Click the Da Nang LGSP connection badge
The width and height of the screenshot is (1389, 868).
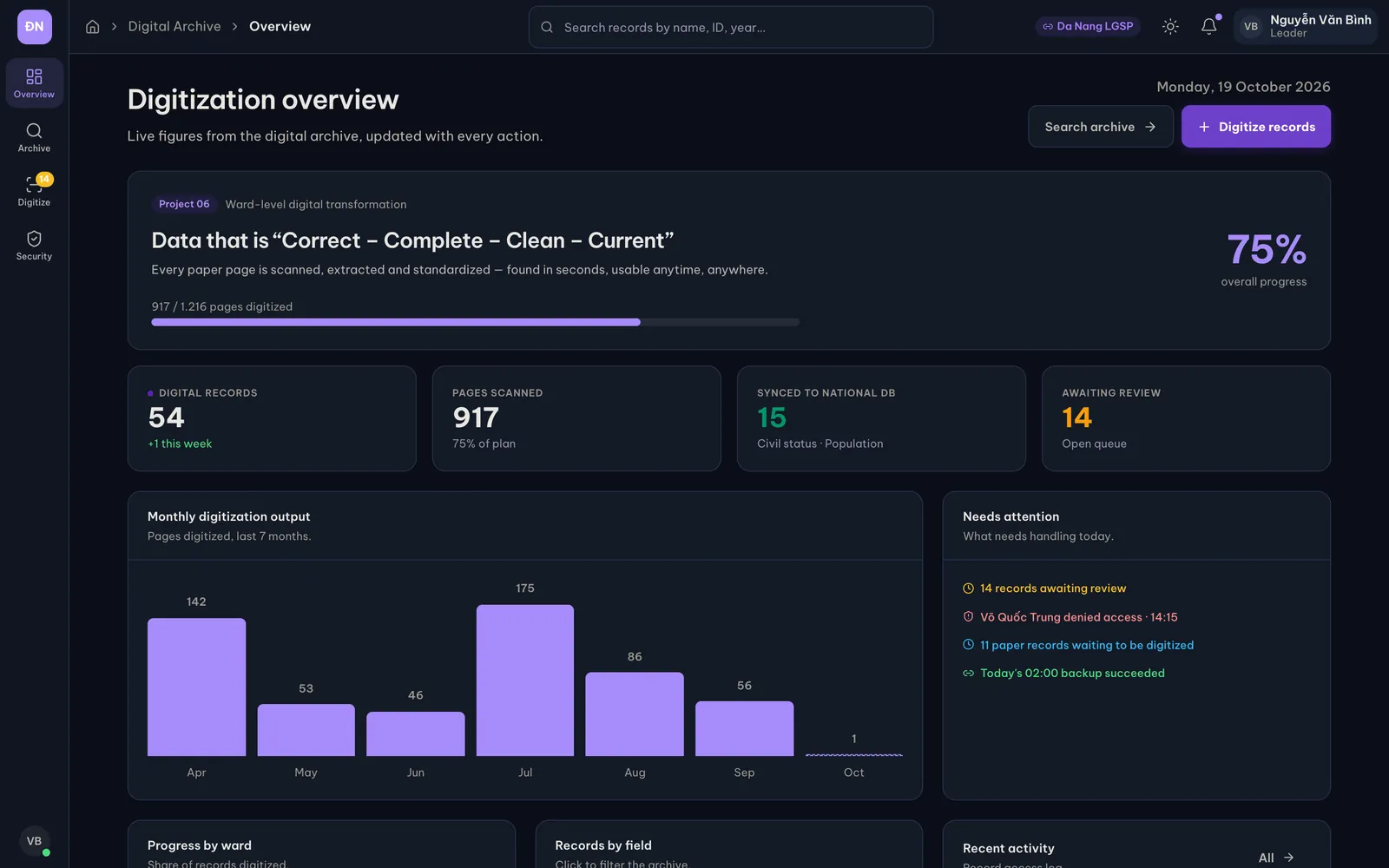1088,27
